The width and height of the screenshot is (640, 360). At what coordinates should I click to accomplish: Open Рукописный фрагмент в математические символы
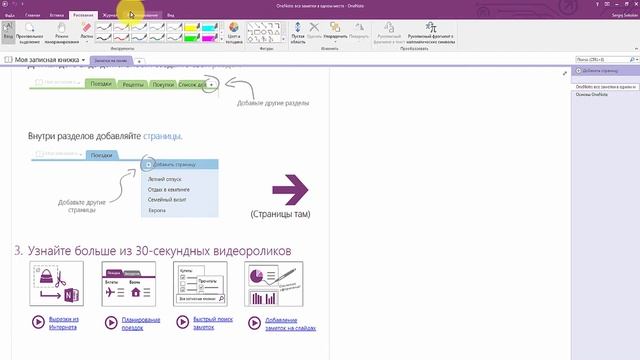pos(431,33)
